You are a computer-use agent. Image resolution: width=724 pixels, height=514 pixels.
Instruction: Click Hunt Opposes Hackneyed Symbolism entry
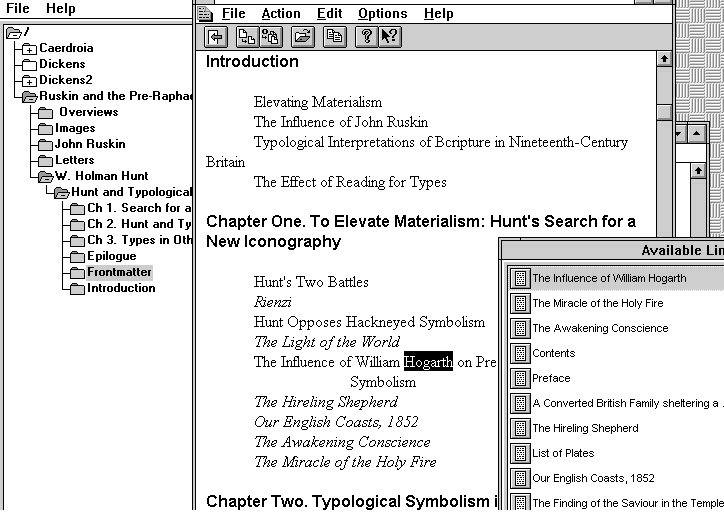[x=369, y=322]
